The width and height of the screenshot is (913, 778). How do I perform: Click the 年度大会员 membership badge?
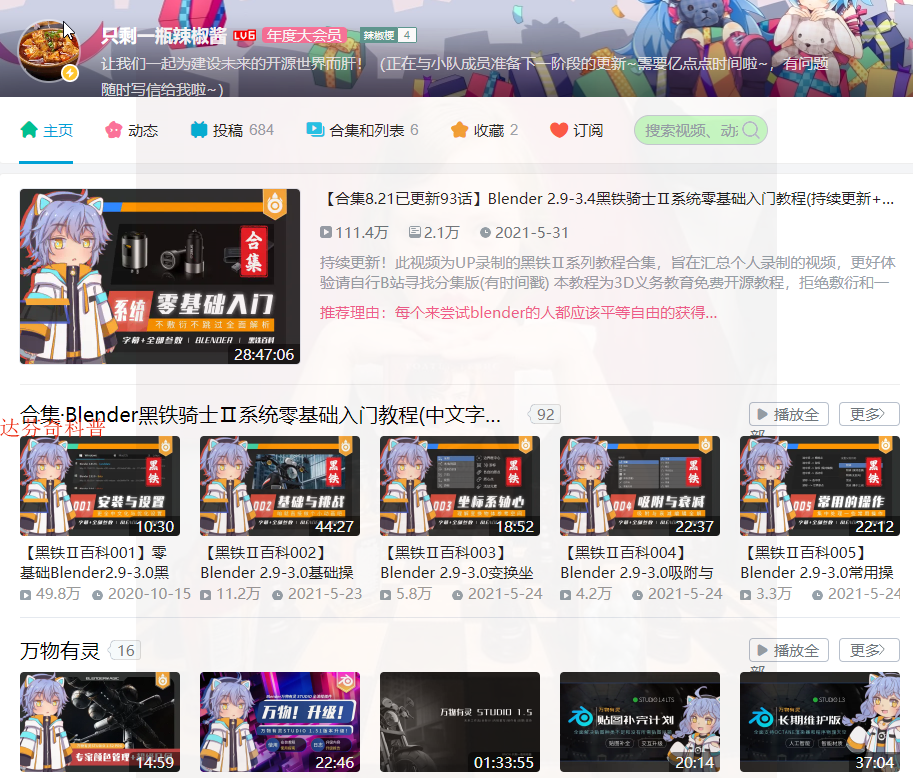pos(304,36)
